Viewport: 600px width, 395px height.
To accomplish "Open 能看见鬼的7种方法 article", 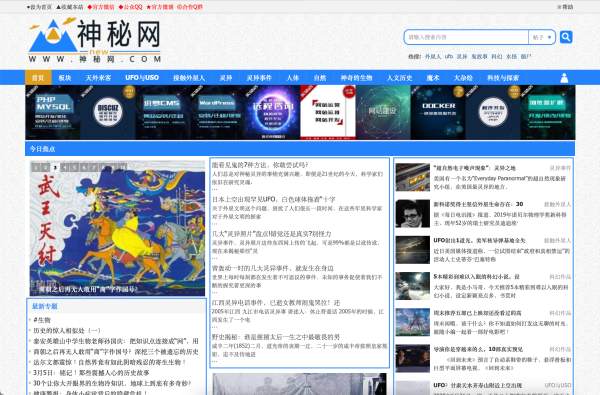I will [260, 165].
